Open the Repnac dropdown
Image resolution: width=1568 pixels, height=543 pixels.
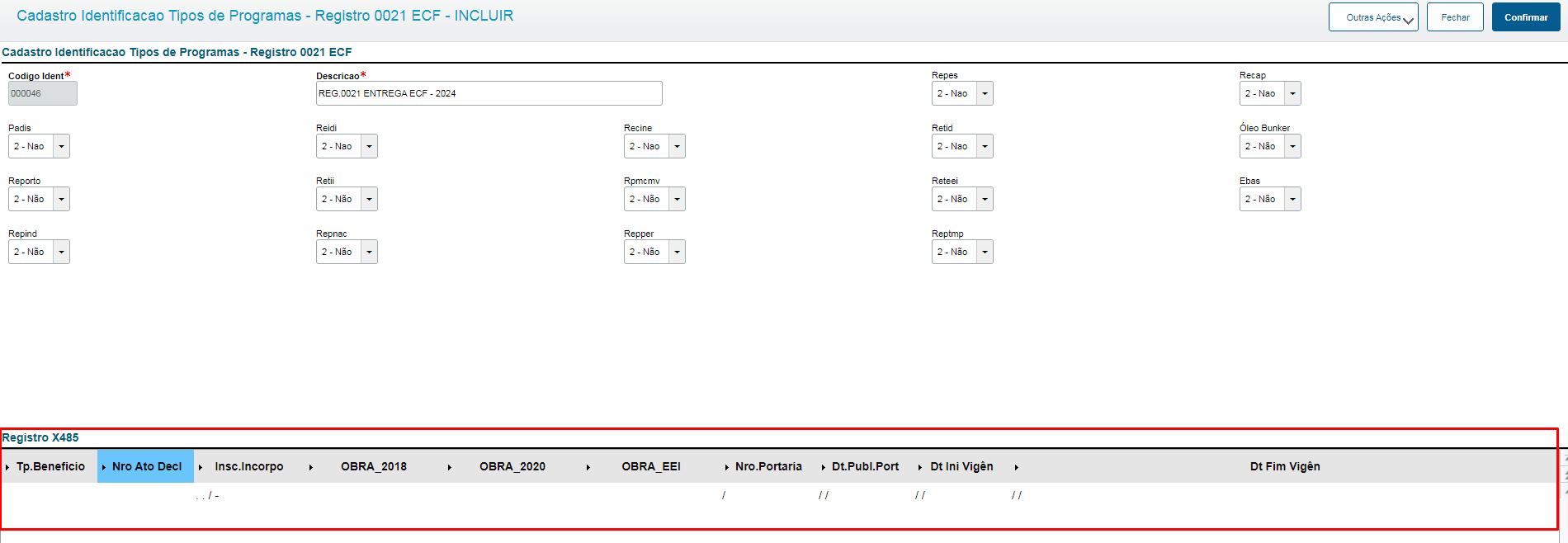(x=347, y=252)
